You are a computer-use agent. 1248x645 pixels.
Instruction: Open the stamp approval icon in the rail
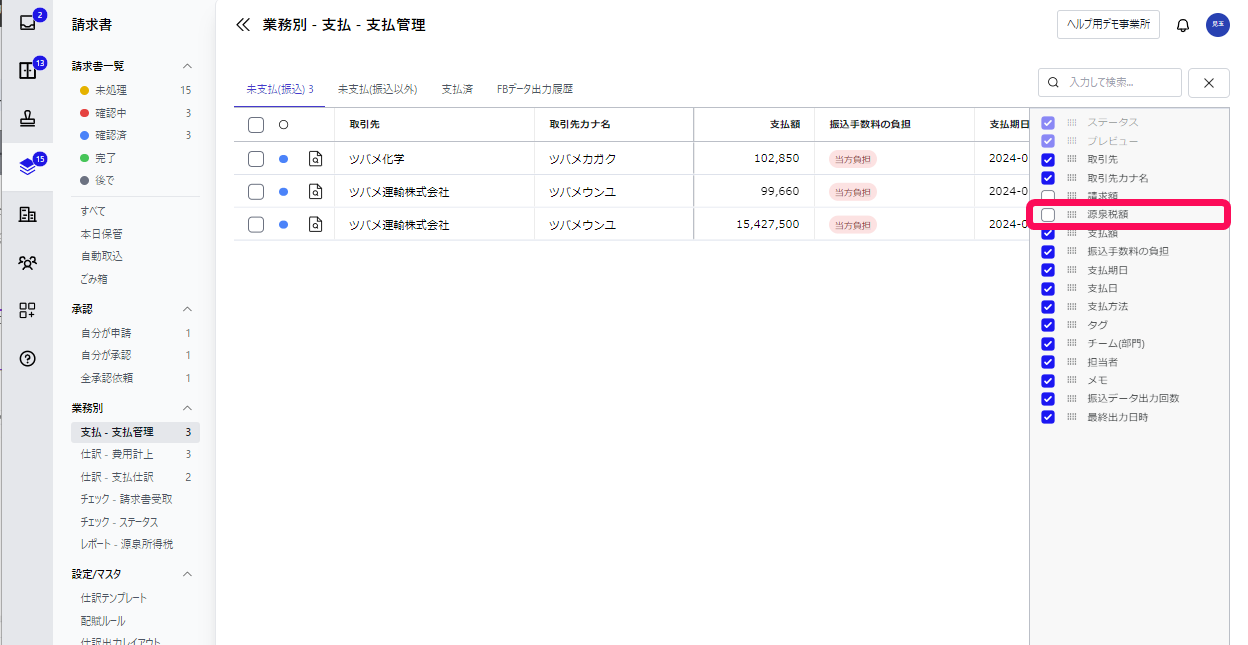[x=28, y=119]
